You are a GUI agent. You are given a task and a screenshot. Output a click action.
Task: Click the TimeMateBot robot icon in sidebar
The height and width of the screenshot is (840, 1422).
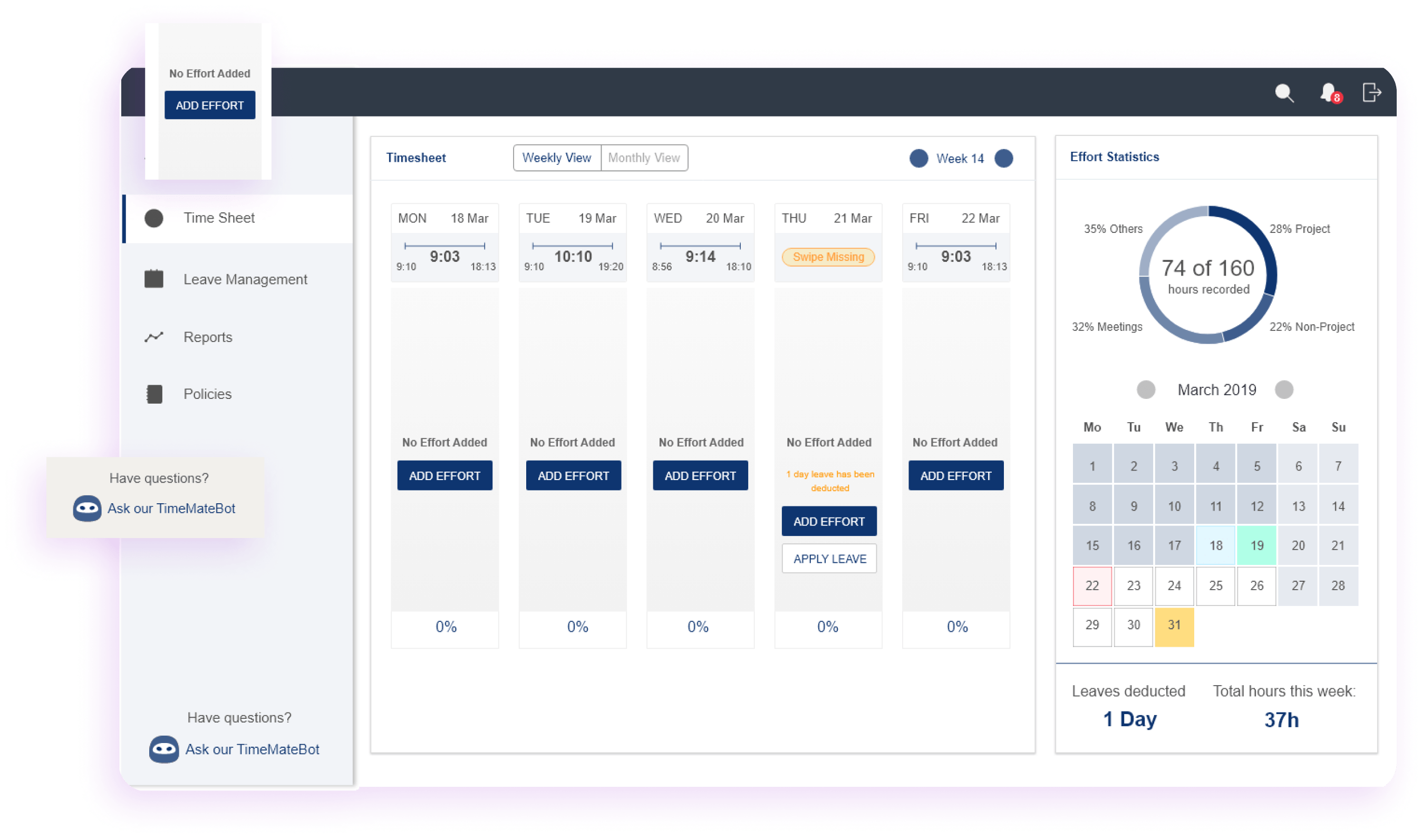(x=163, y=749)
